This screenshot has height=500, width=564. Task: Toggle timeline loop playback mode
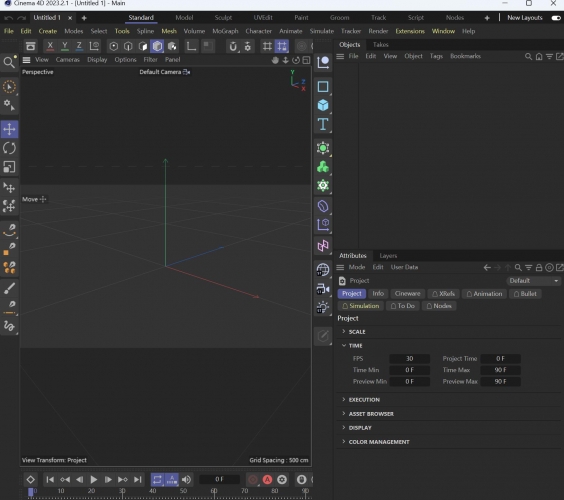click(x=157, y=479)
